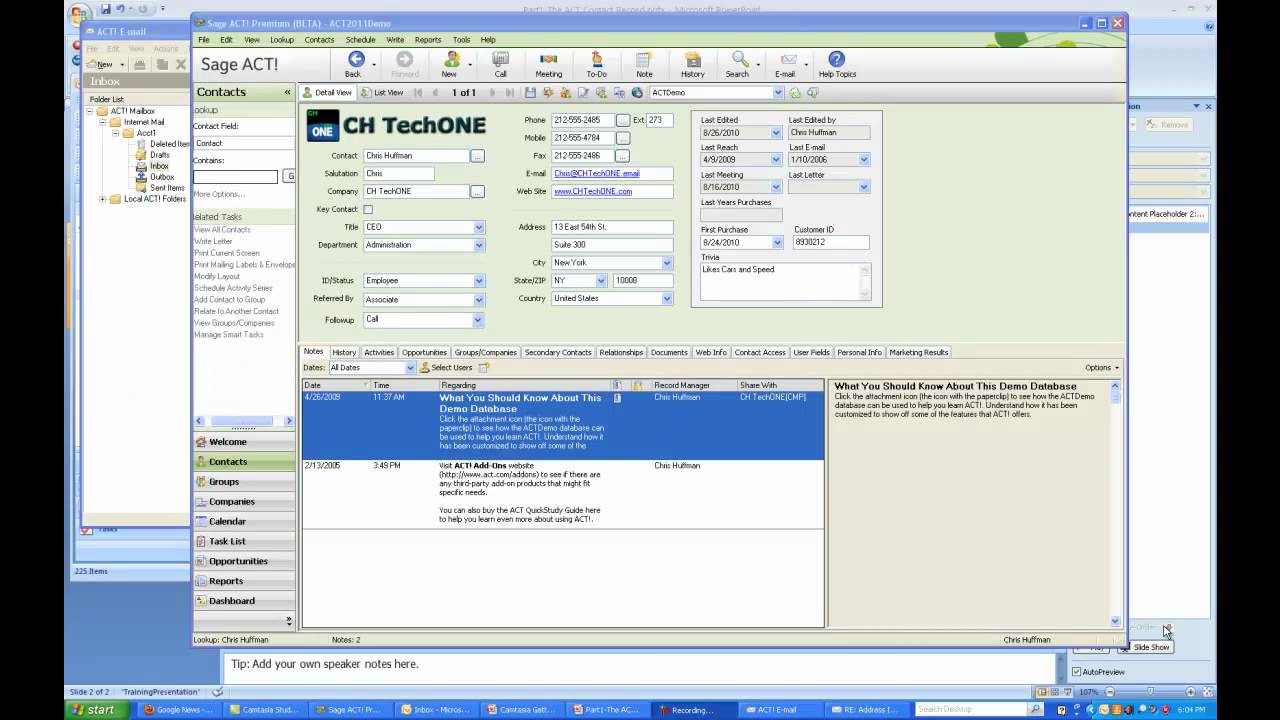The height and width of the screenshot is (720, 1280).
Task: Select Sent Items folder in E-mail window
Action: 167,188
